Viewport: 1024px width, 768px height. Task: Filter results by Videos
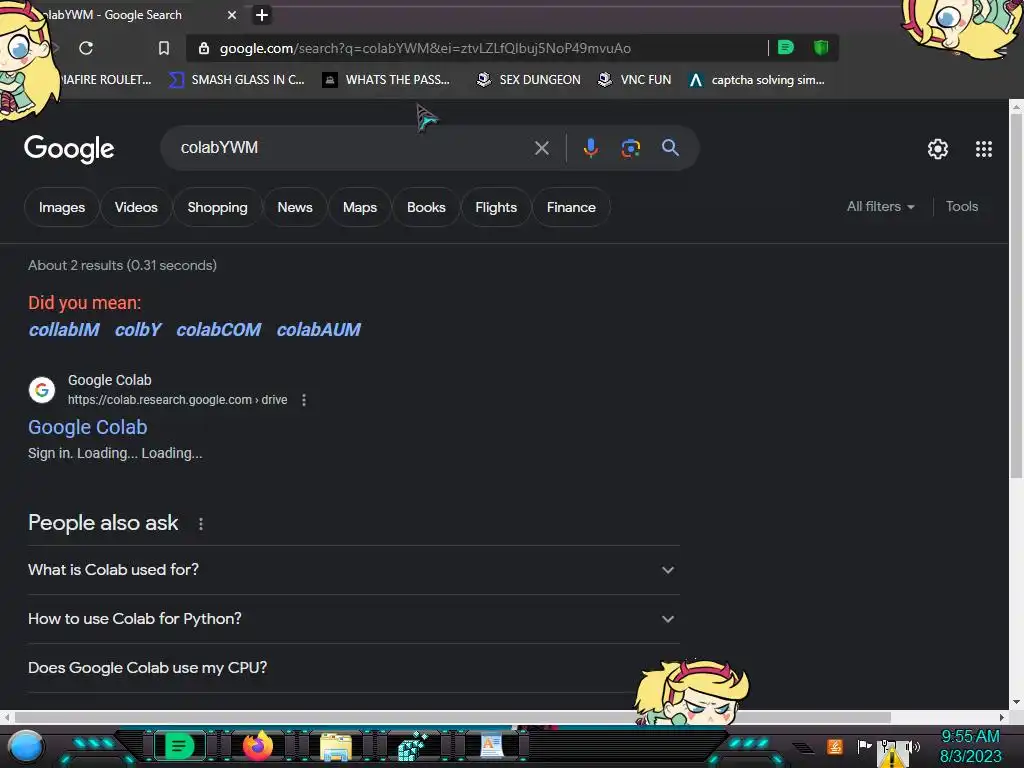point(136,207)
